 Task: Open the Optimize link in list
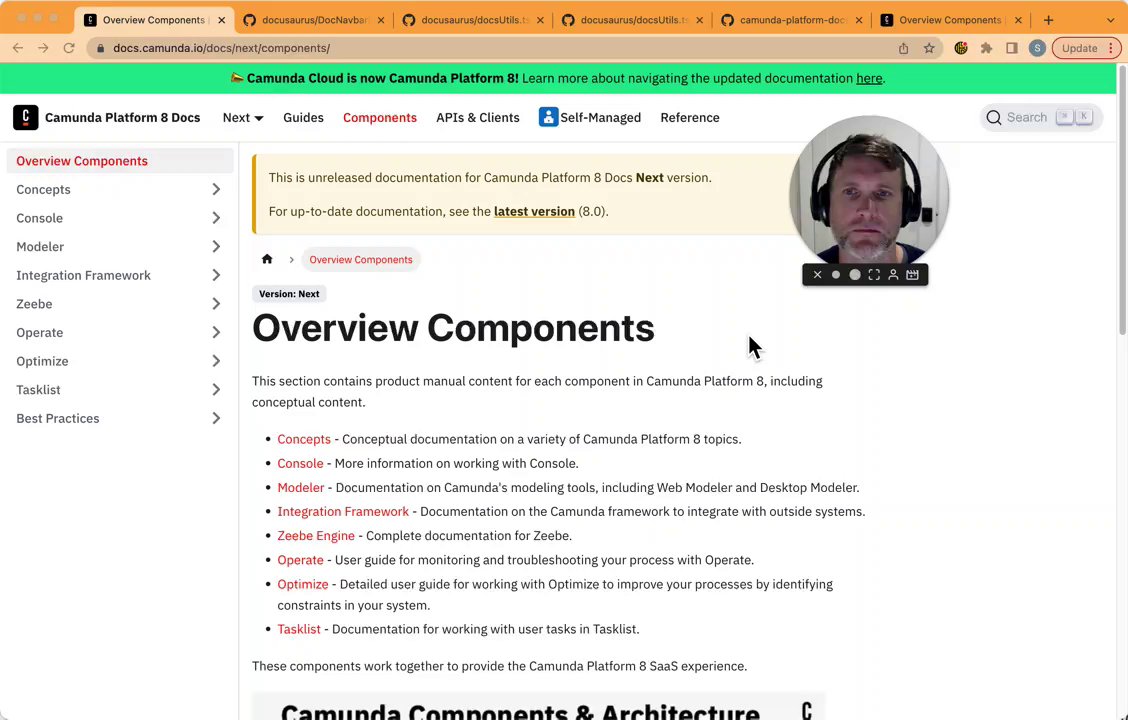click(x=302, y=584)
